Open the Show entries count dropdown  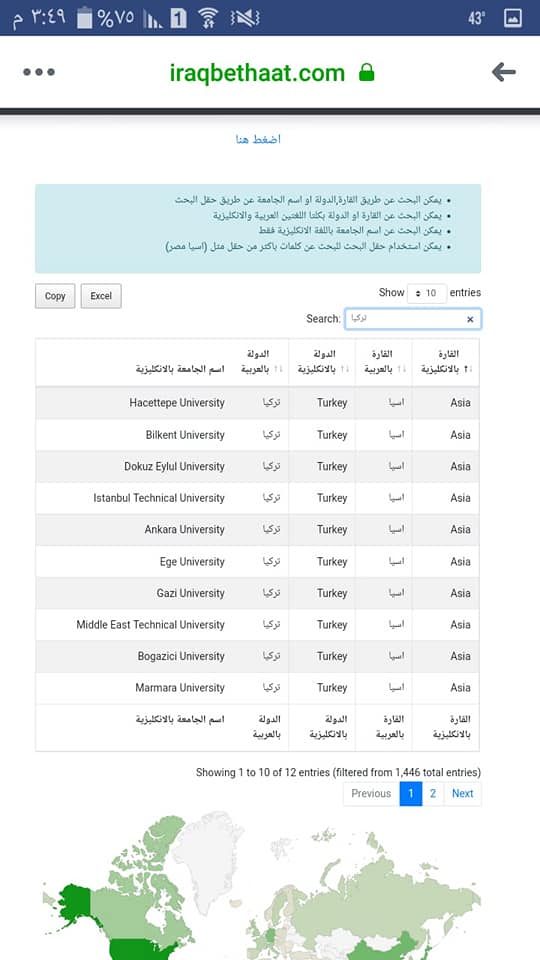pos(427,293)
